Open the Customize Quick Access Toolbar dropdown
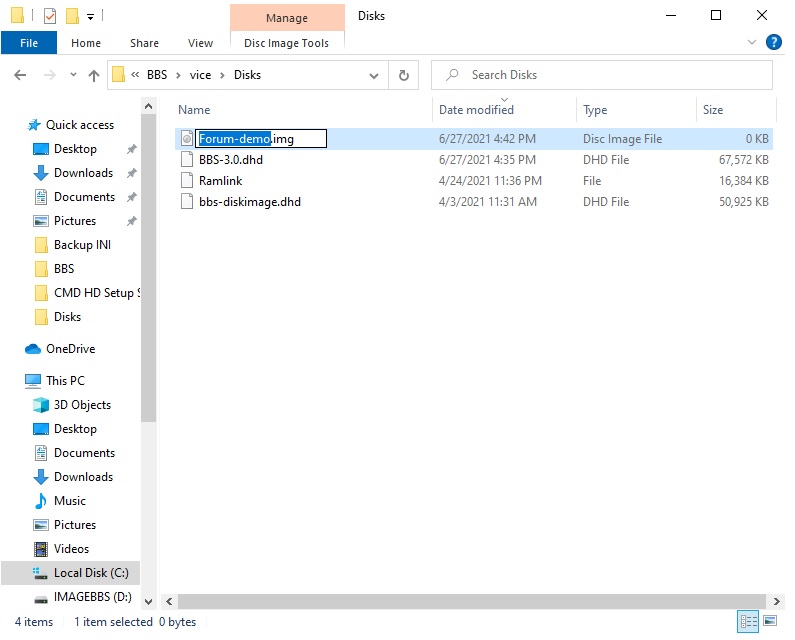Viewport: 795px width, 640px height. (x=90, y=17)
